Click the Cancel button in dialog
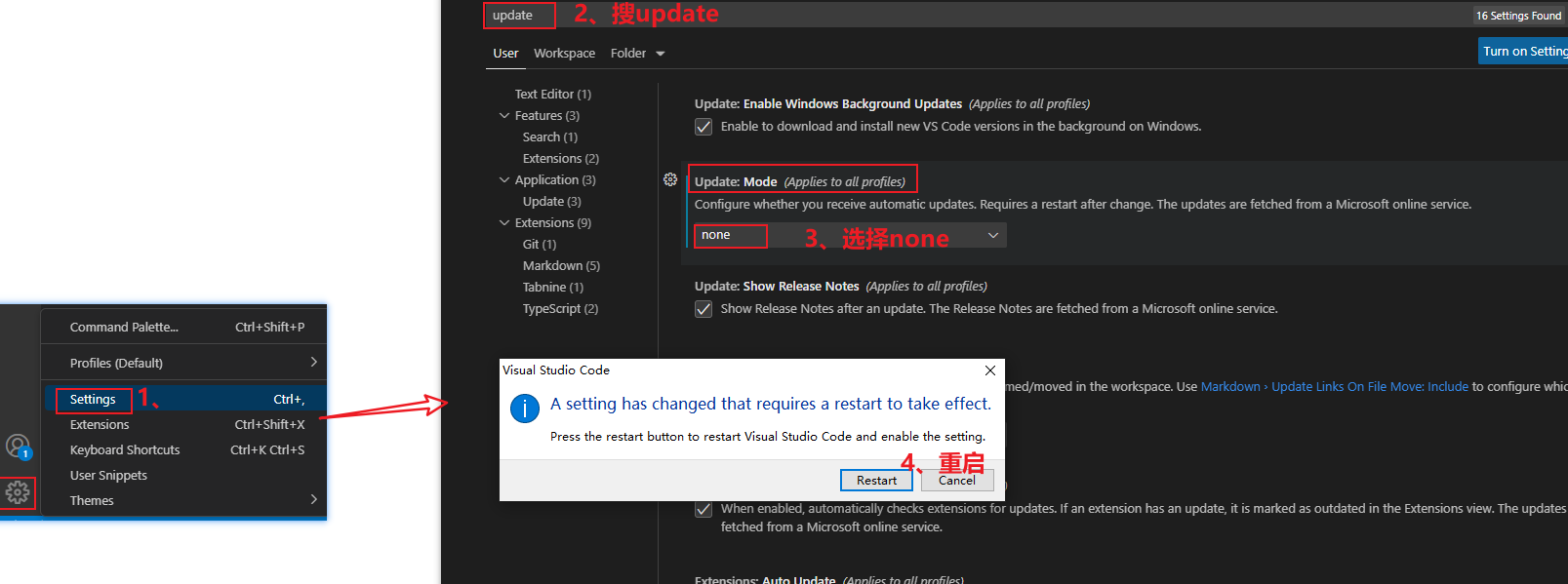The width and height of the screenshot is (1568, 584). (x=957, y=480)
